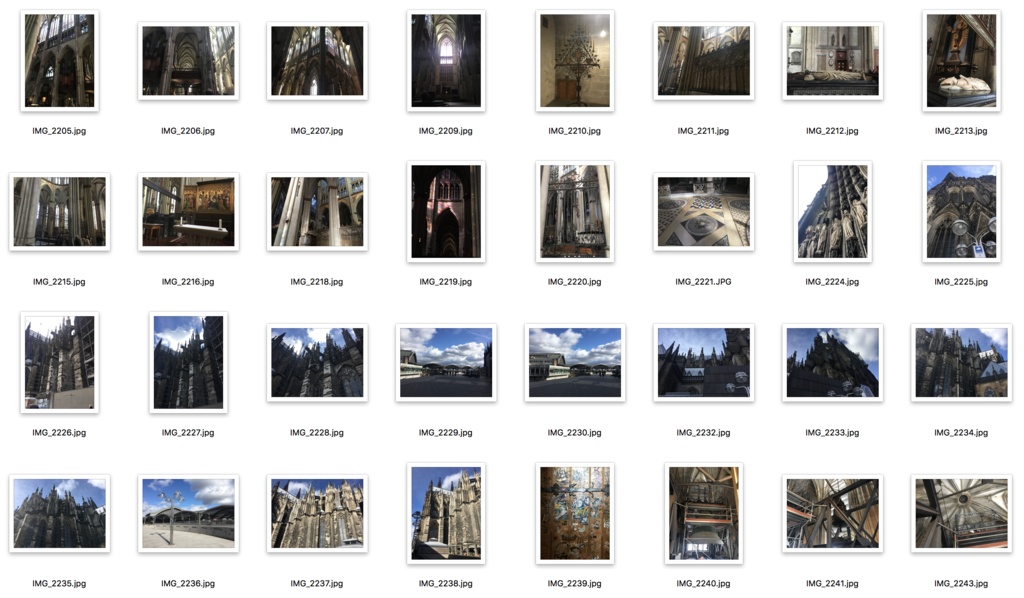The image size is (1024, 598).
Task: Select the IMG_2205.jpg thumbnail
Action: click(59, 61)
